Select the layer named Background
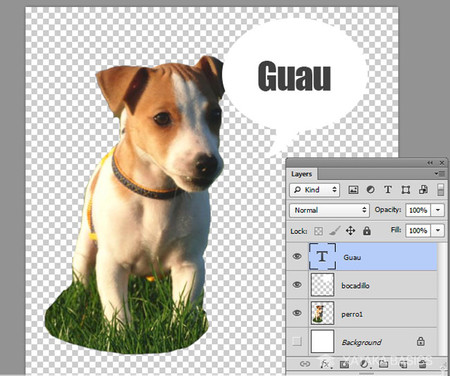The width and height of the screenshot is (450, 376). coord(362,341)
